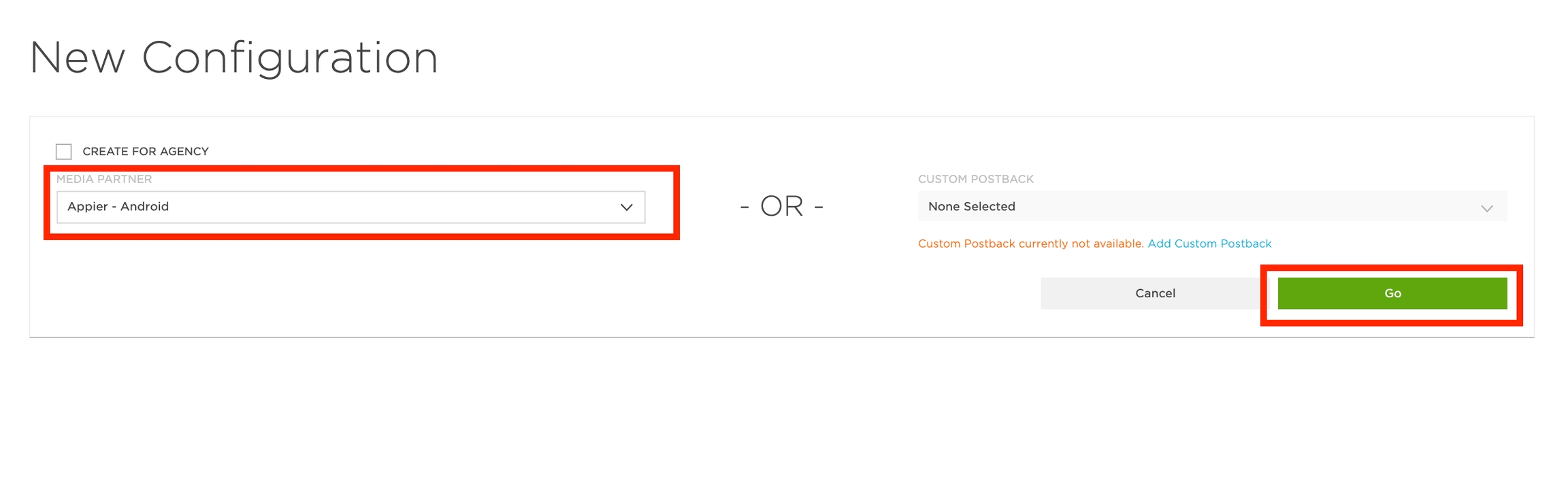1568x500 pixels.
Task: Click the New Configuration page heading
Action: (233, 58)
